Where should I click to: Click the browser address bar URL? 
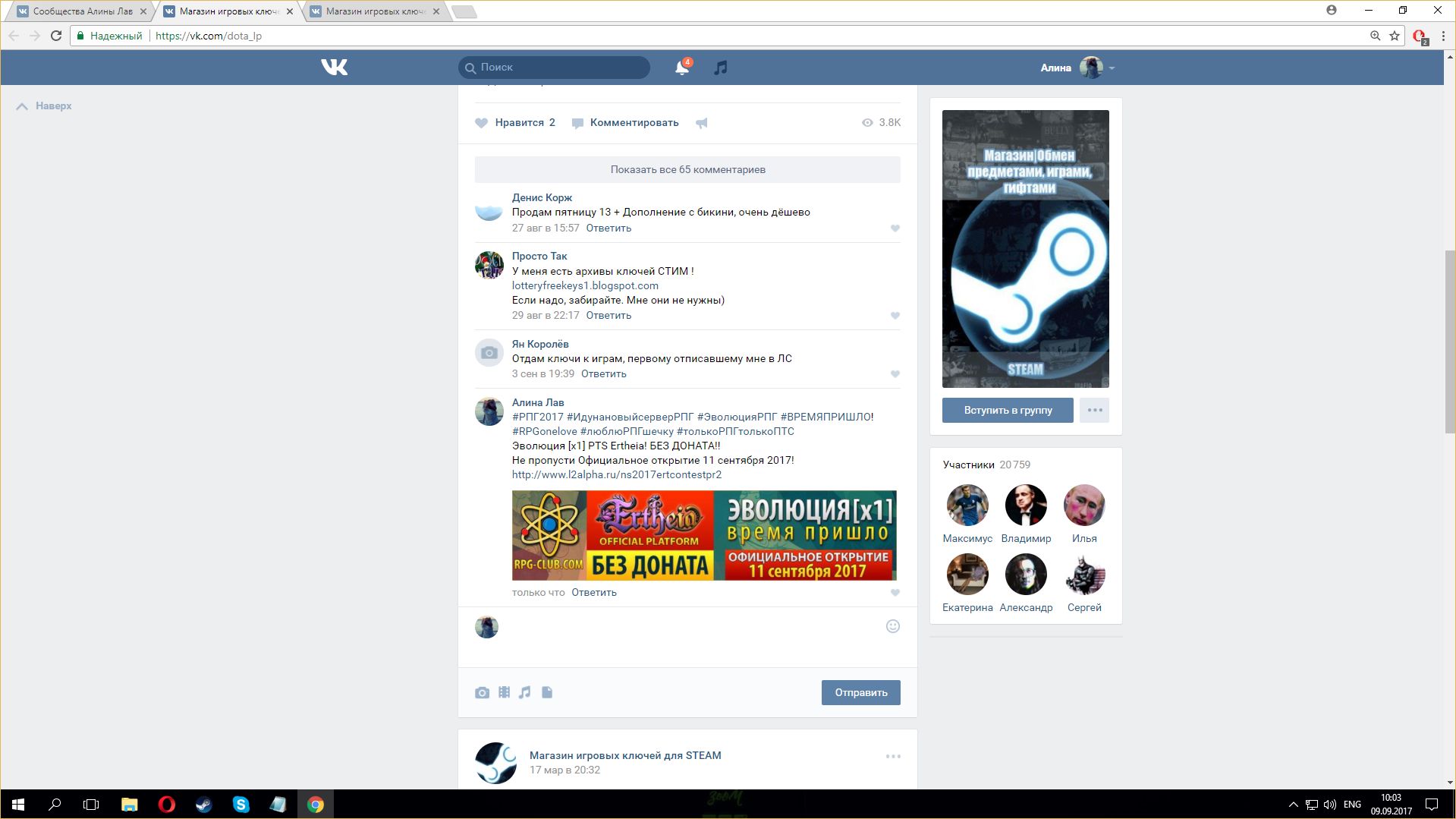(x=209, y=36)
